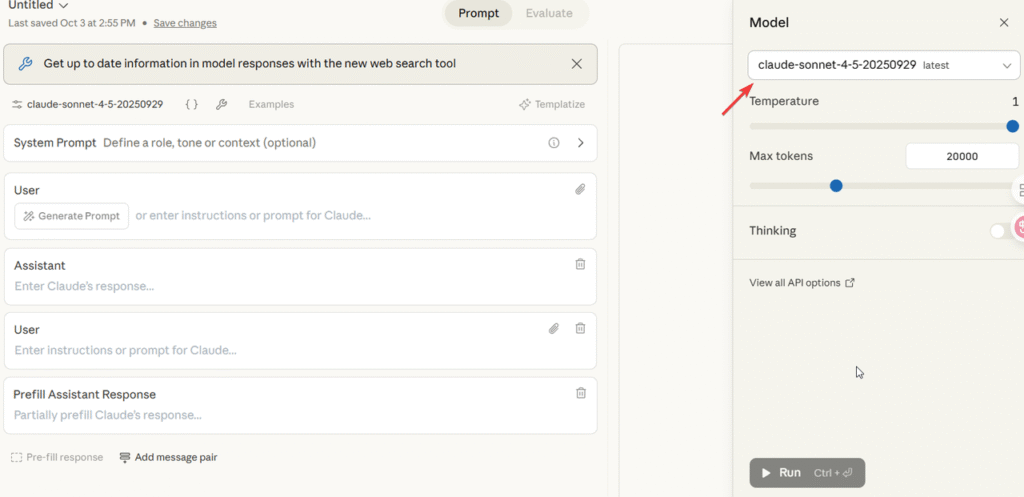Enable the Pre-fill response option
The height and width of the screenshot is (497, 1024).
(x=57, y=457)
